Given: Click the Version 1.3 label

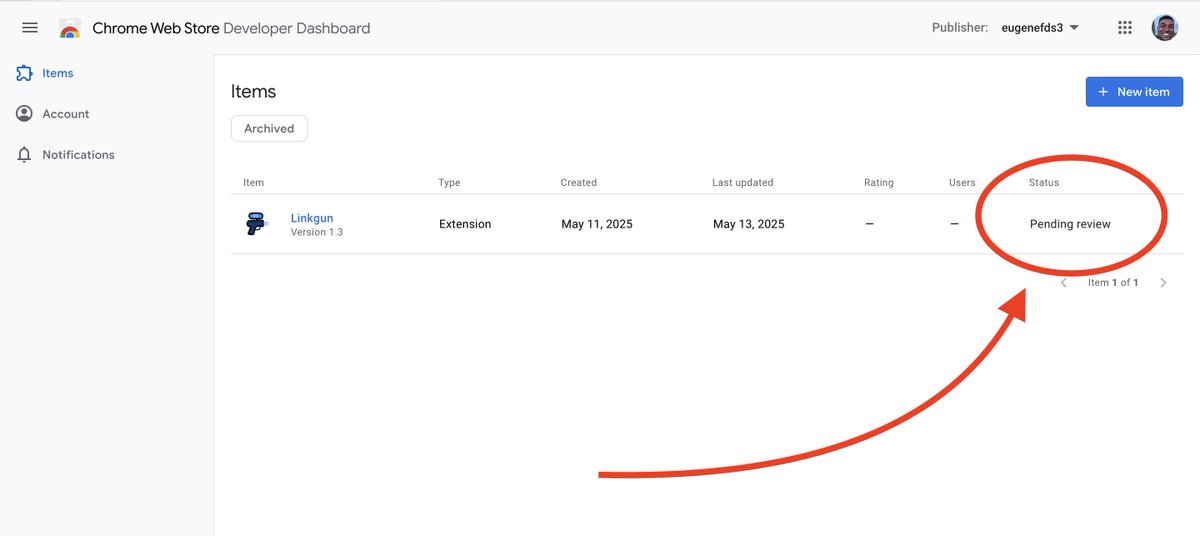Looking at the screenshot, I should point(317,232).
